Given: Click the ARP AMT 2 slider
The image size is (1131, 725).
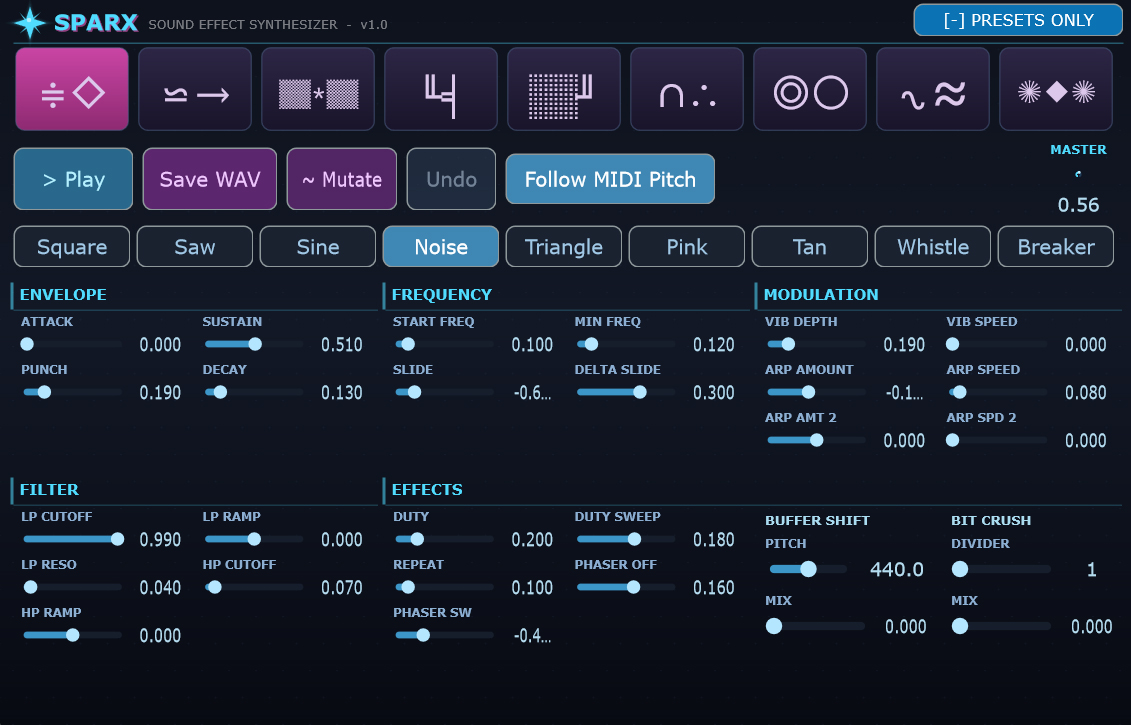Looking at the screenshot, I should (817, 440).
